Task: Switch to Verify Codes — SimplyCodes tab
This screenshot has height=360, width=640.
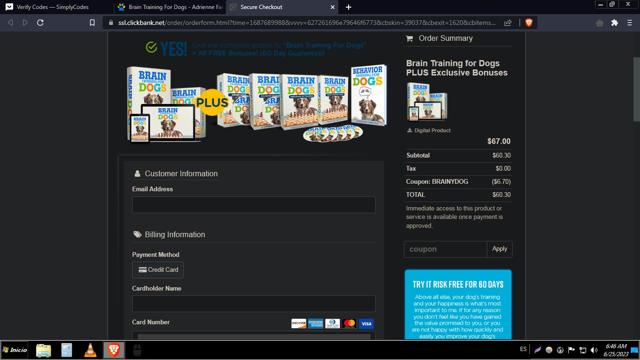Action: 52,7
